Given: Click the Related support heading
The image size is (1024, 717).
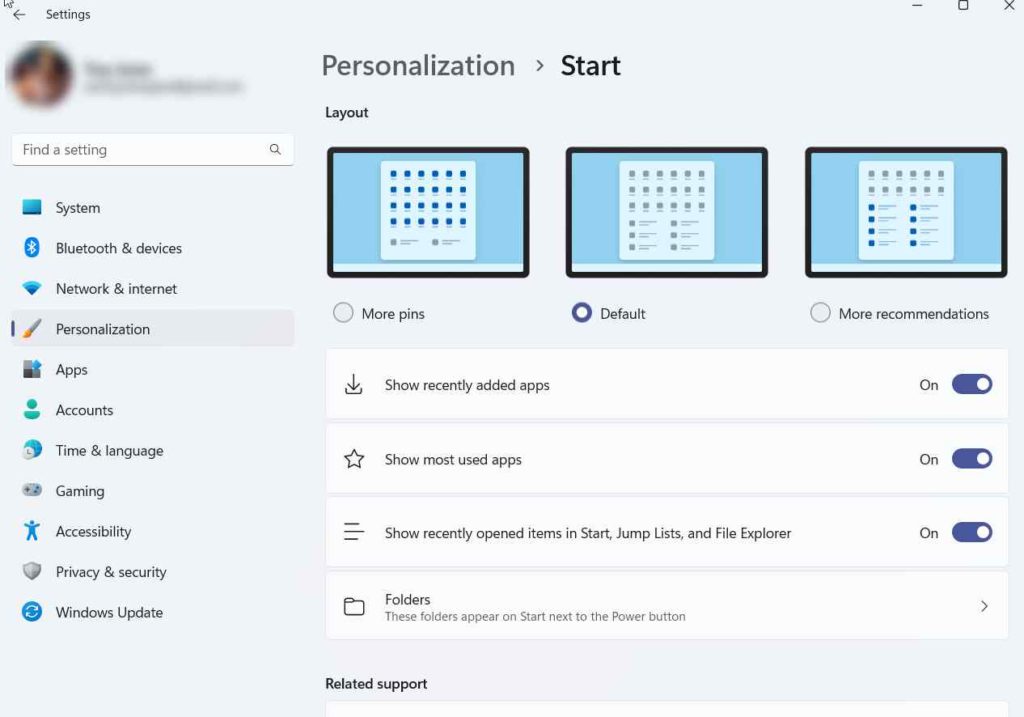Looking at the screenshot, I should [376, 684].
